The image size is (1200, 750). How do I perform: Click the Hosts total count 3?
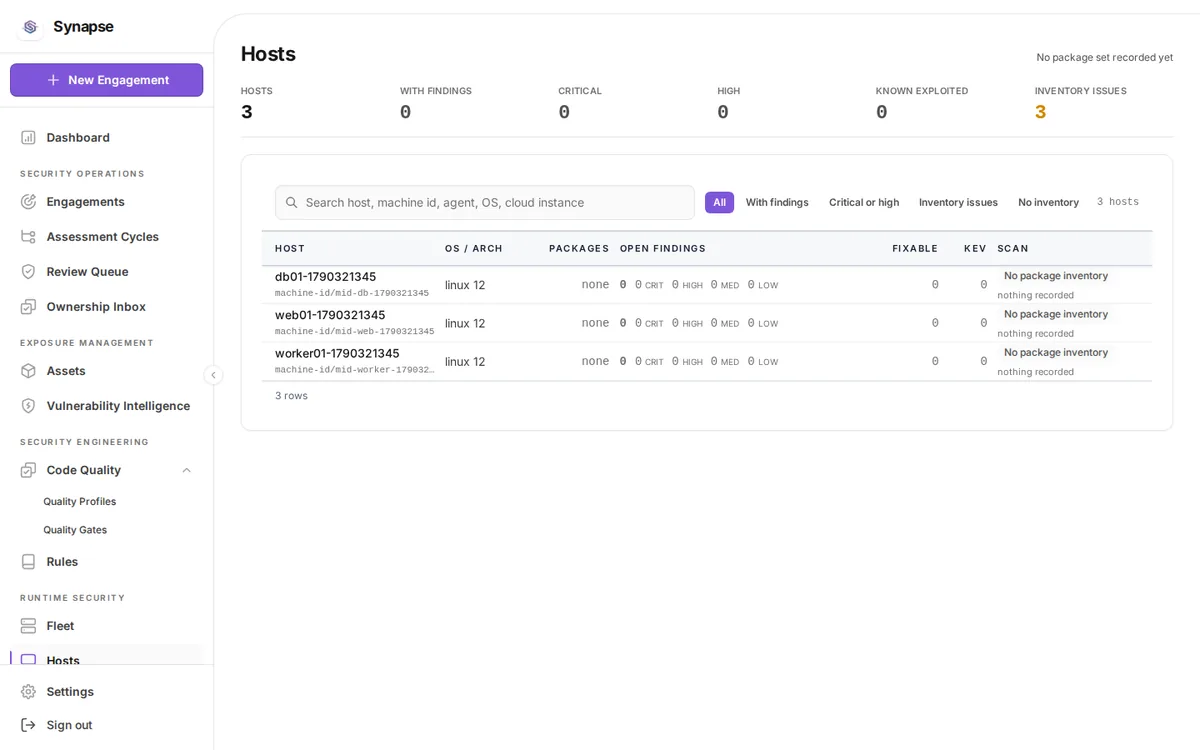(x=247, y=112)
